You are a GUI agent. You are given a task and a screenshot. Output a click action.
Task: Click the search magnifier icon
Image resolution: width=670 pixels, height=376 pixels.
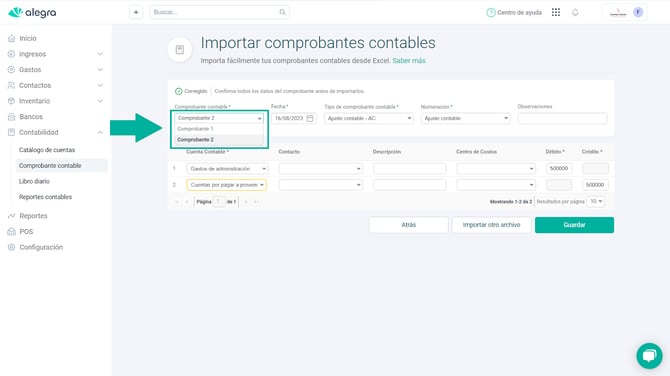click(282, 12)
